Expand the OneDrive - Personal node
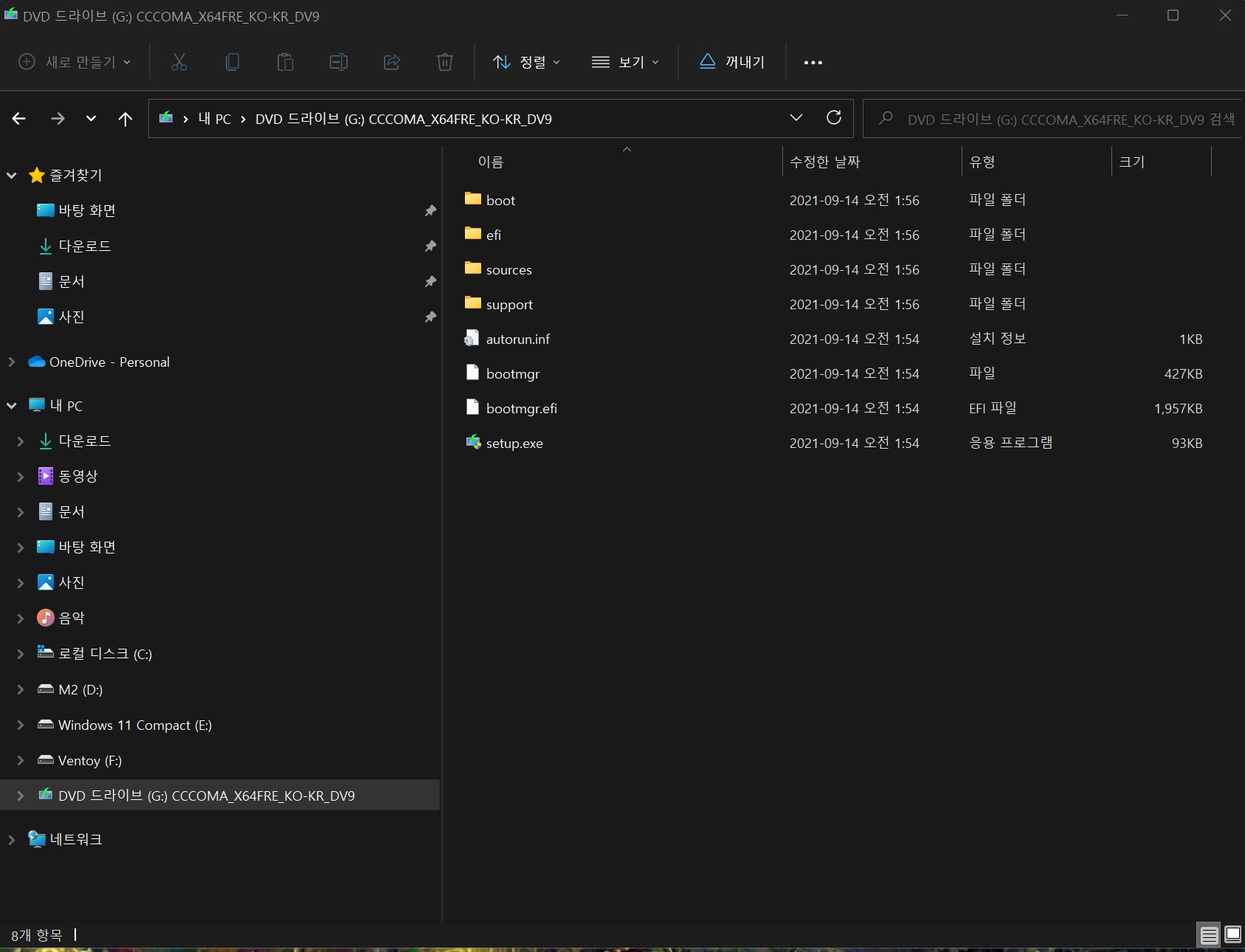Image resolution: width=1245 pixels, height=952 pixels. 11,362
